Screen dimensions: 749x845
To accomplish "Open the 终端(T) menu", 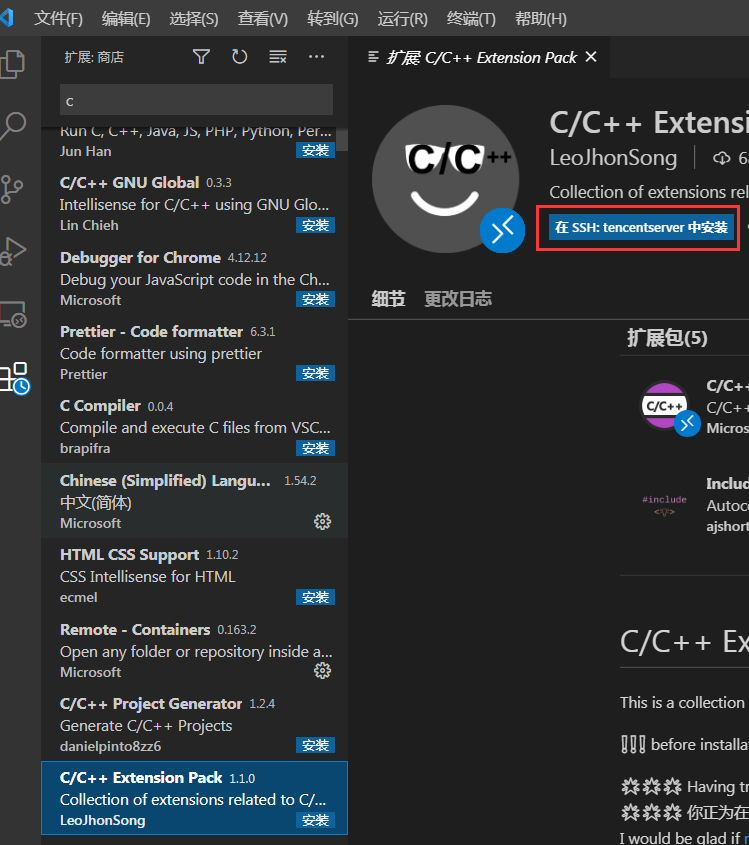I will pos(471,19).
